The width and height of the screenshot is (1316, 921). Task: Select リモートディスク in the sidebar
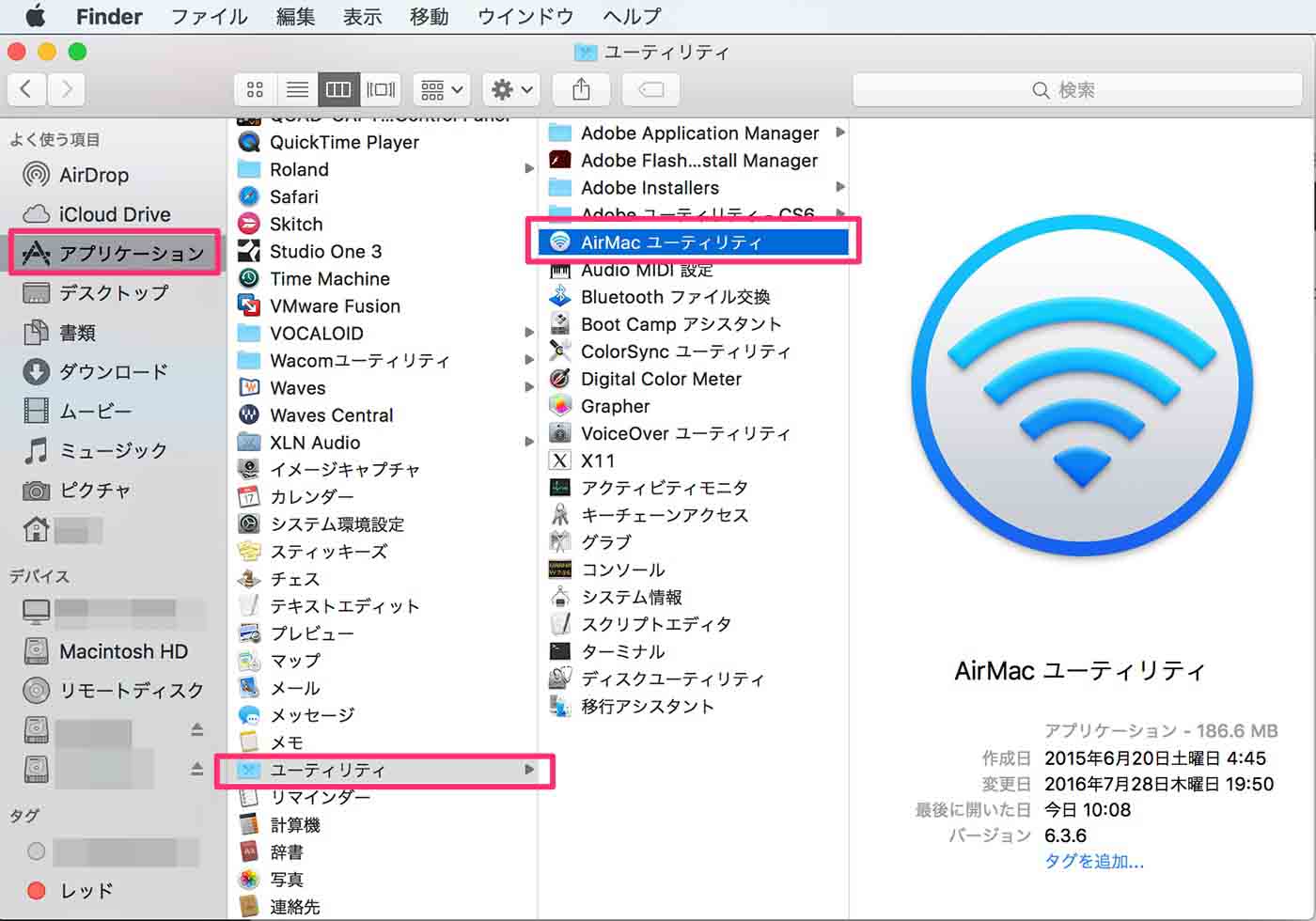click(x=115, y=691)
